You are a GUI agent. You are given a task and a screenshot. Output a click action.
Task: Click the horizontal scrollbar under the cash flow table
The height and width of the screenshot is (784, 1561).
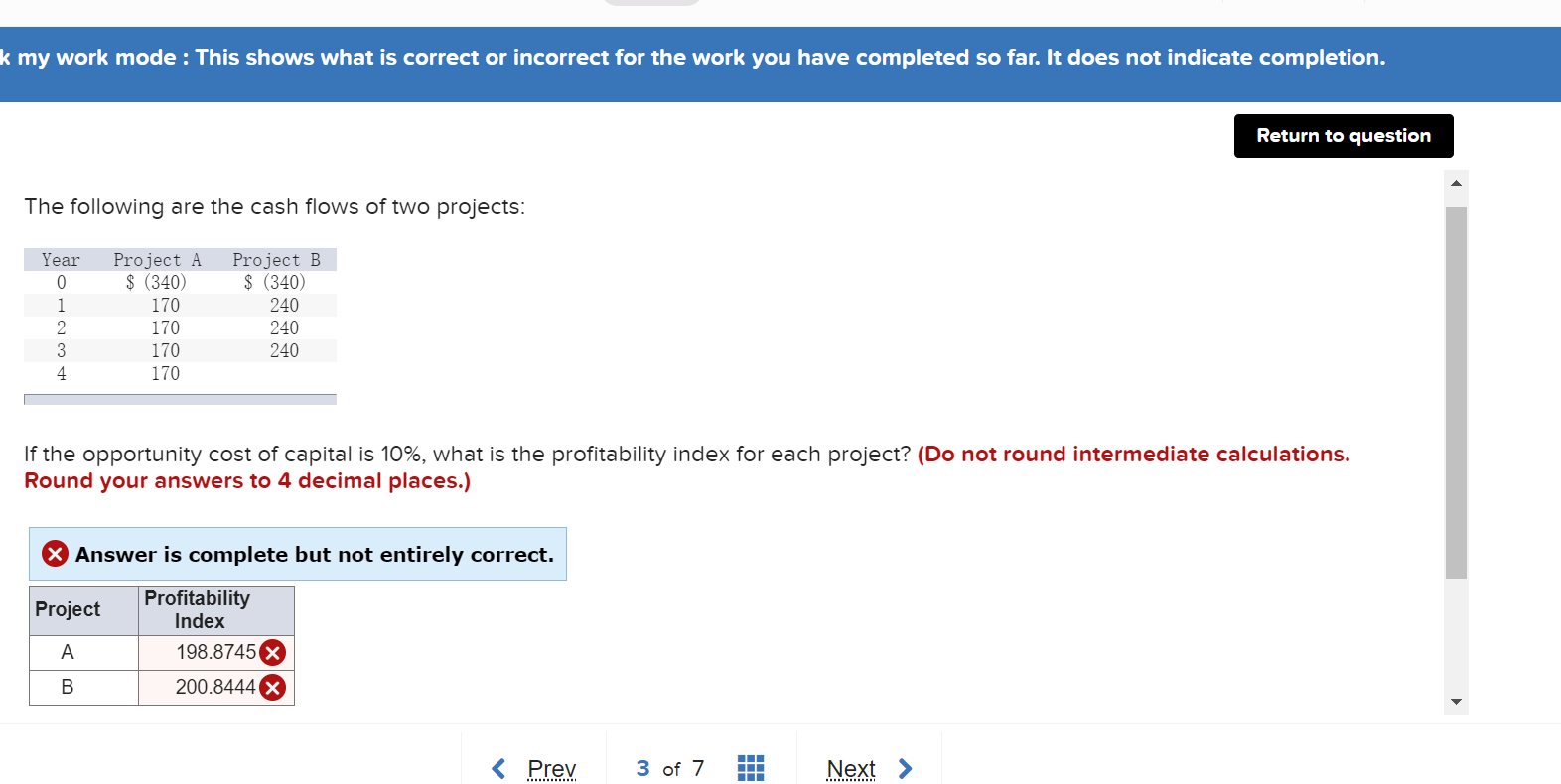tap(179, 399)
